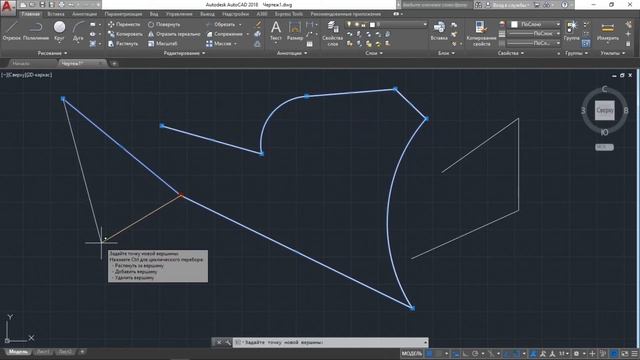Open the Вывод ribbon tab
The image size is (640, 360).
point(207,14)
